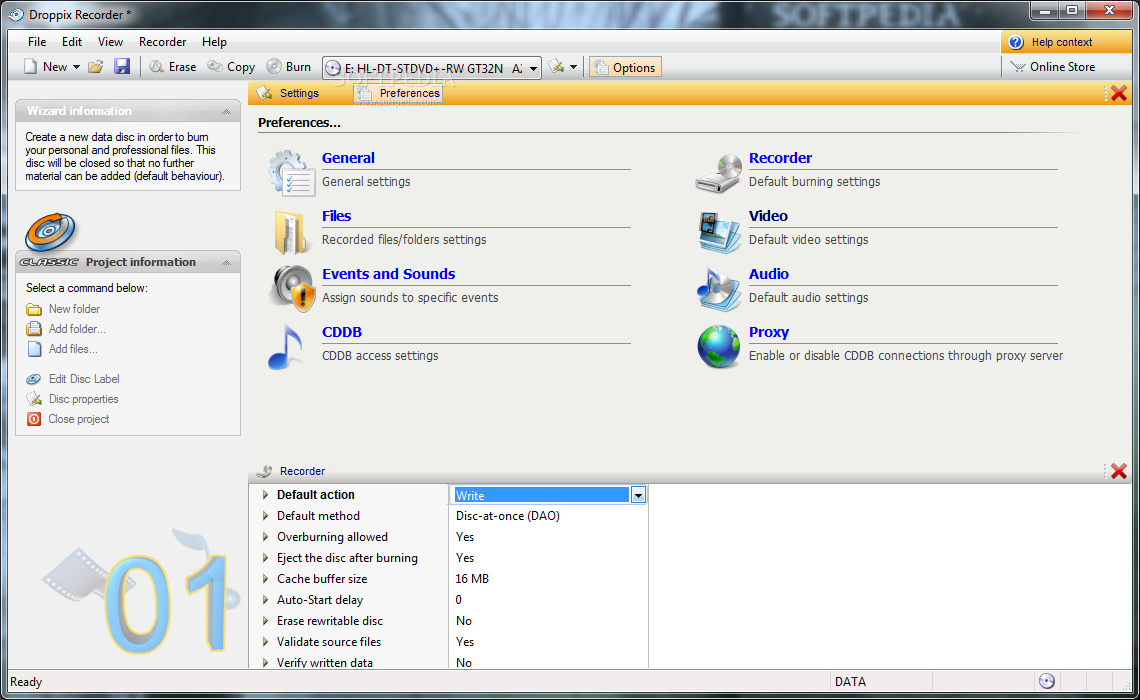Viewport: 1140px width, 700px height.
Task: Open the Help menu
Action: (x=214, y=41)
